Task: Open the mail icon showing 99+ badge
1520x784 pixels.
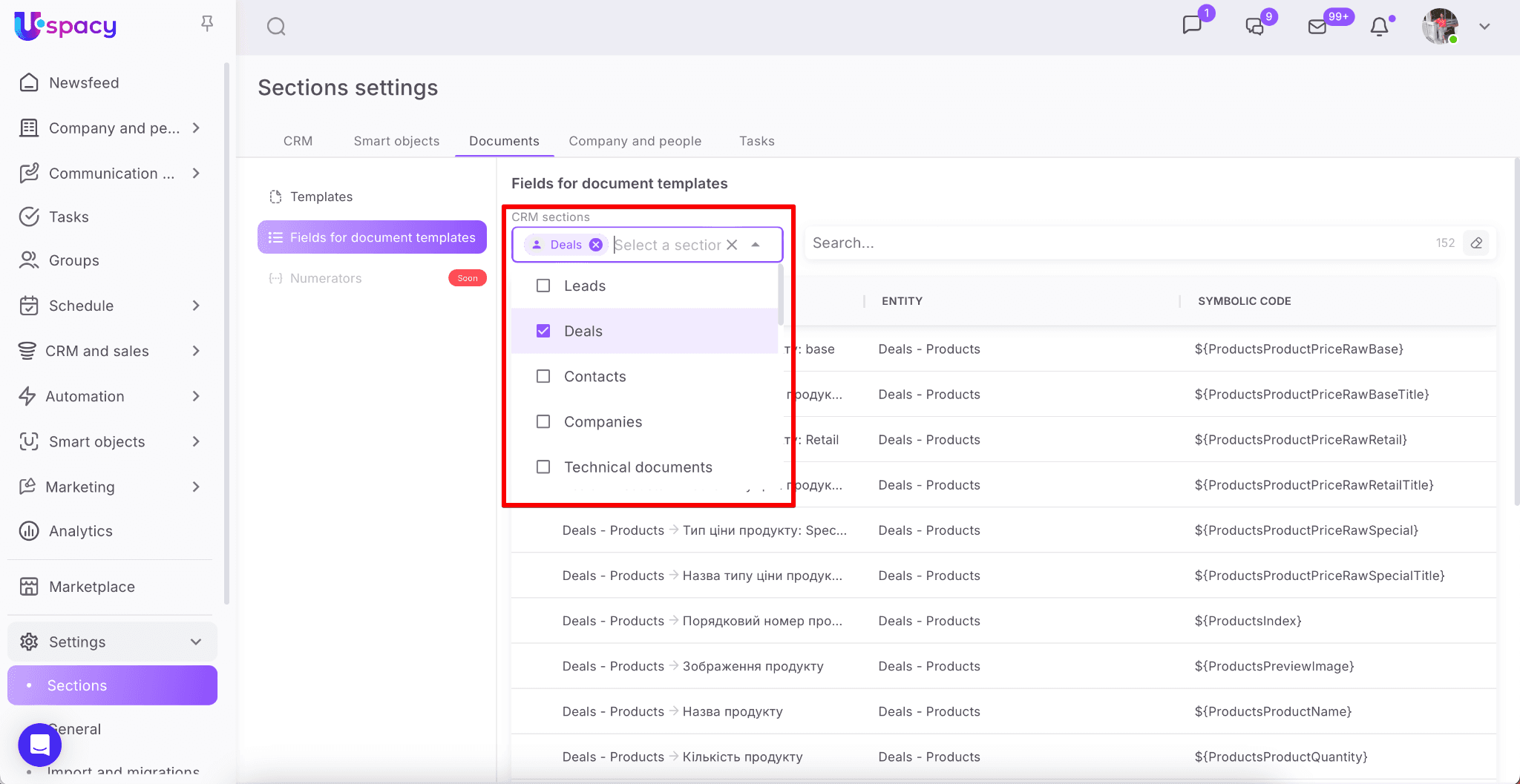Action: (x=1317, y=27)
